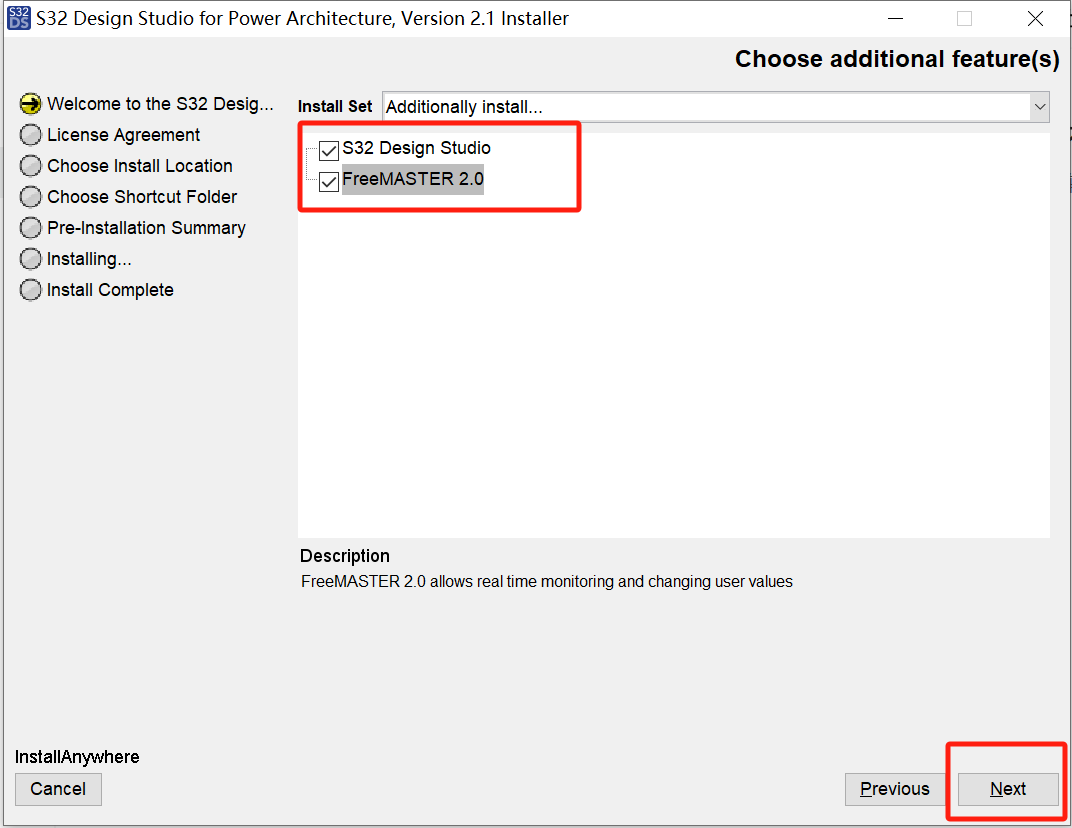Click the 'Install Complete' step text
This screenshot has width=1072, height=828.
110,290
